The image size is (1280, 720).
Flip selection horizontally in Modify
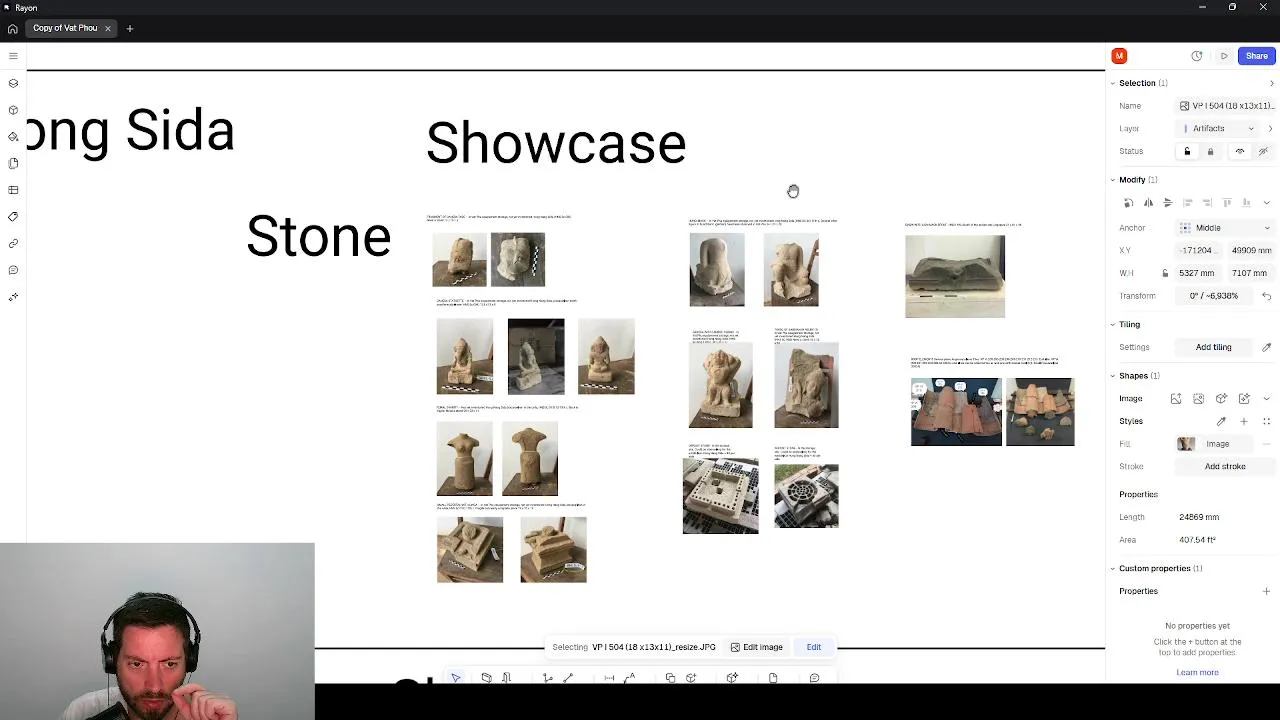[x=1148, y=203]
